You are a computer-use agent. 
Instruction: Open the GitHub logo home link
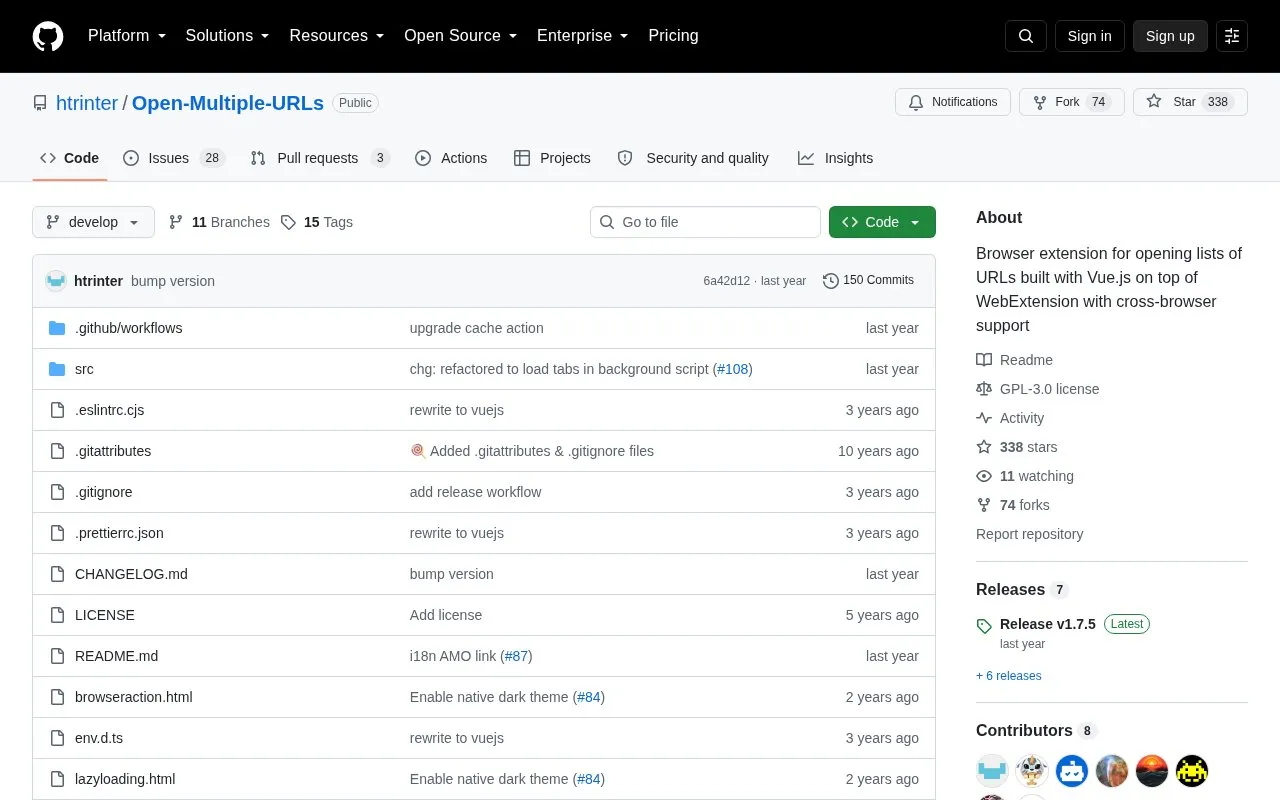(48, 36)
